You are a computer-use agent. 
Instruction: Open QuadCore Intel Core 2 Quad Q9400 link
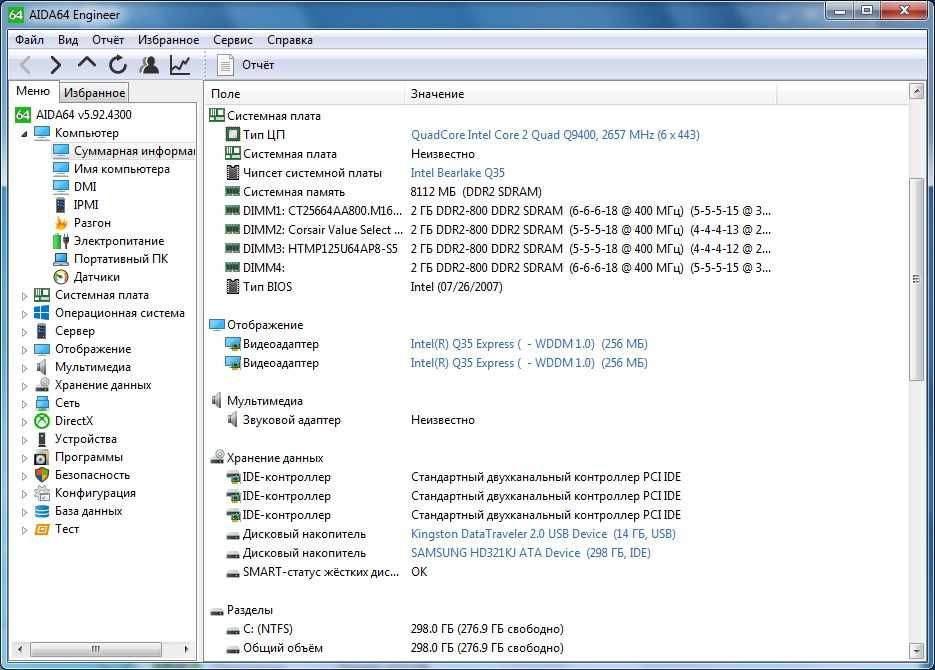pos(555,135)
